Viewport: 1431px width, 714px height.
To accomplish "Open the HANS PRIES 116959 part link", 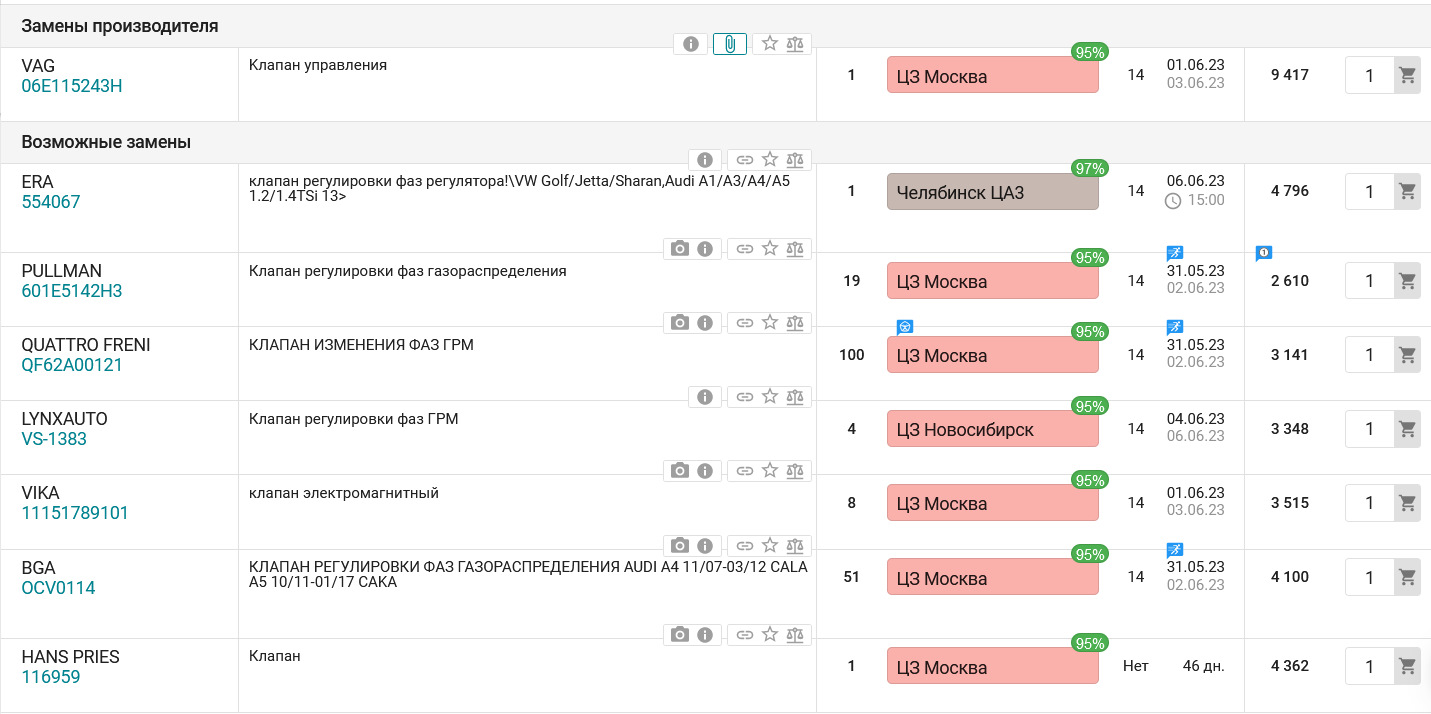I will coord(51,677).
